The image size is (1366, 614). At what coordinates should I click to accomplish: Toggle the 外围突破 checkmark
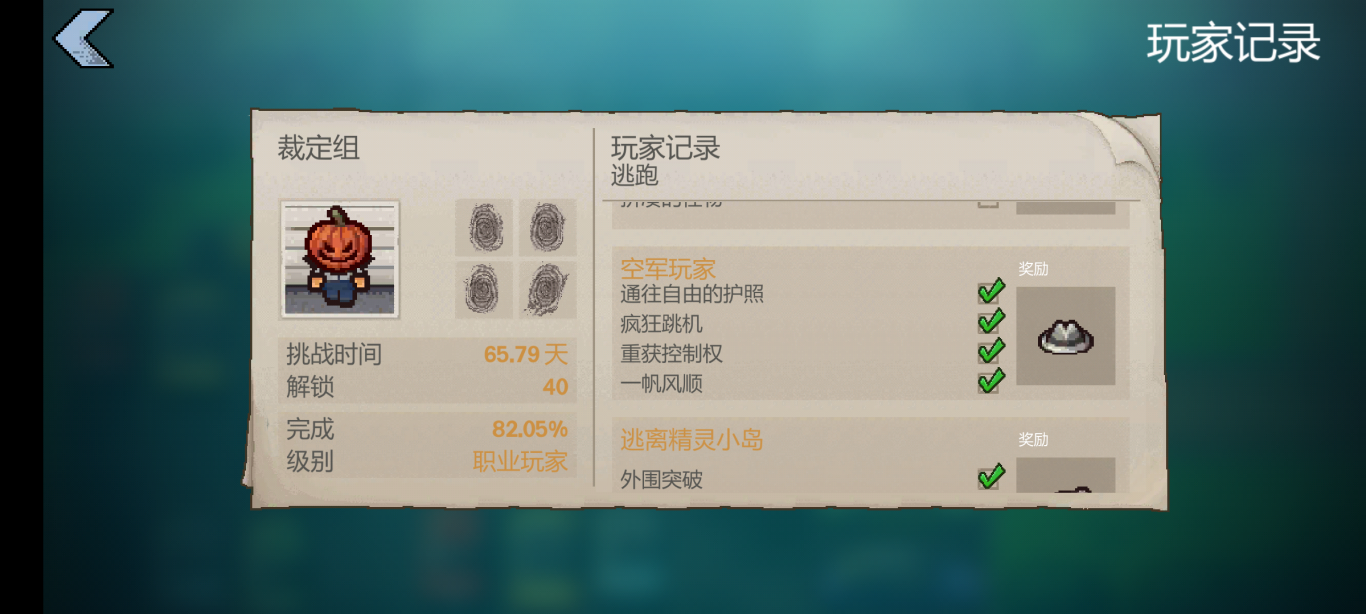(x=990, y=477)
